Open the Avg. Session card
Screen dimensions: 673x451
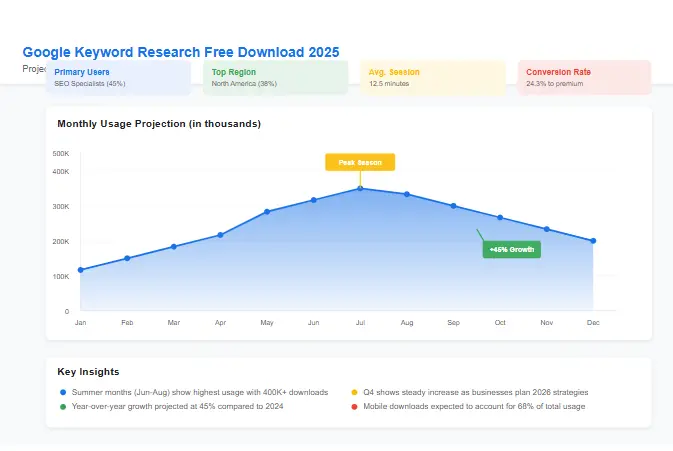(432, 78)
